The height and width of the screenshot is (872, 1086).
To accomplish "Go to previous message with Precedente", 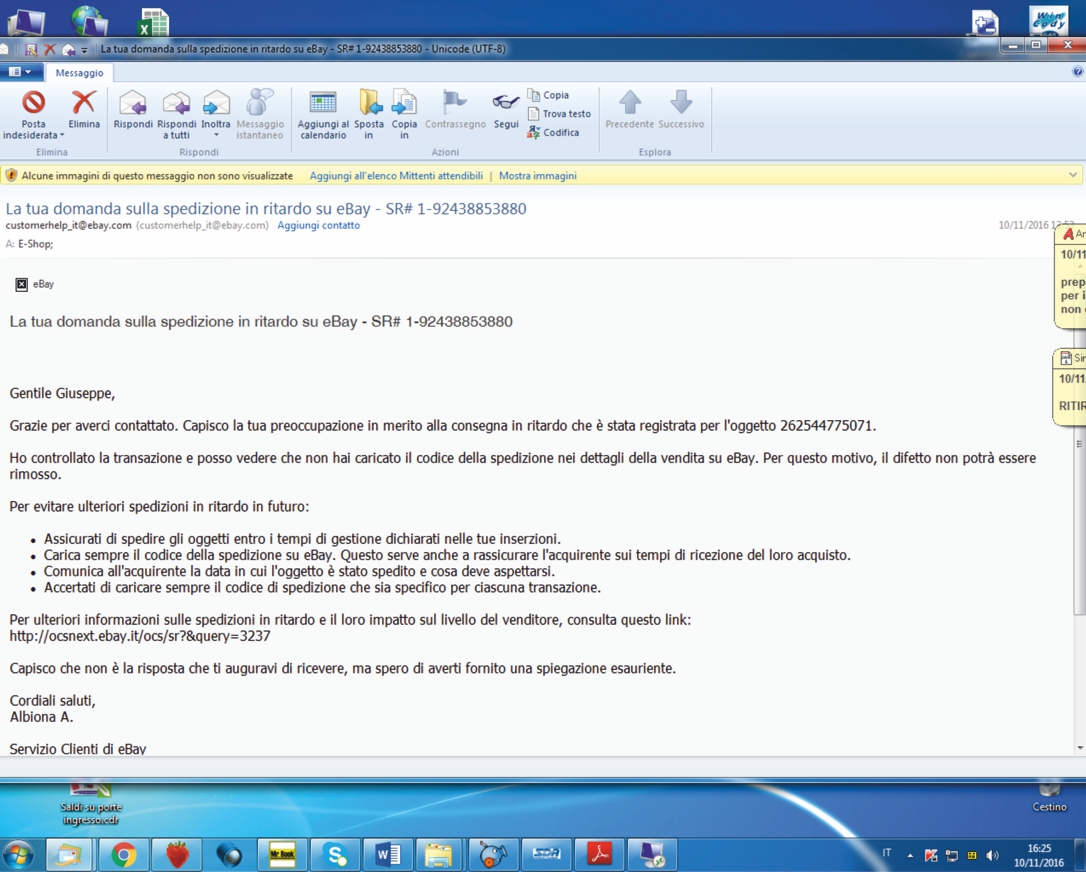I will point(630,109).
